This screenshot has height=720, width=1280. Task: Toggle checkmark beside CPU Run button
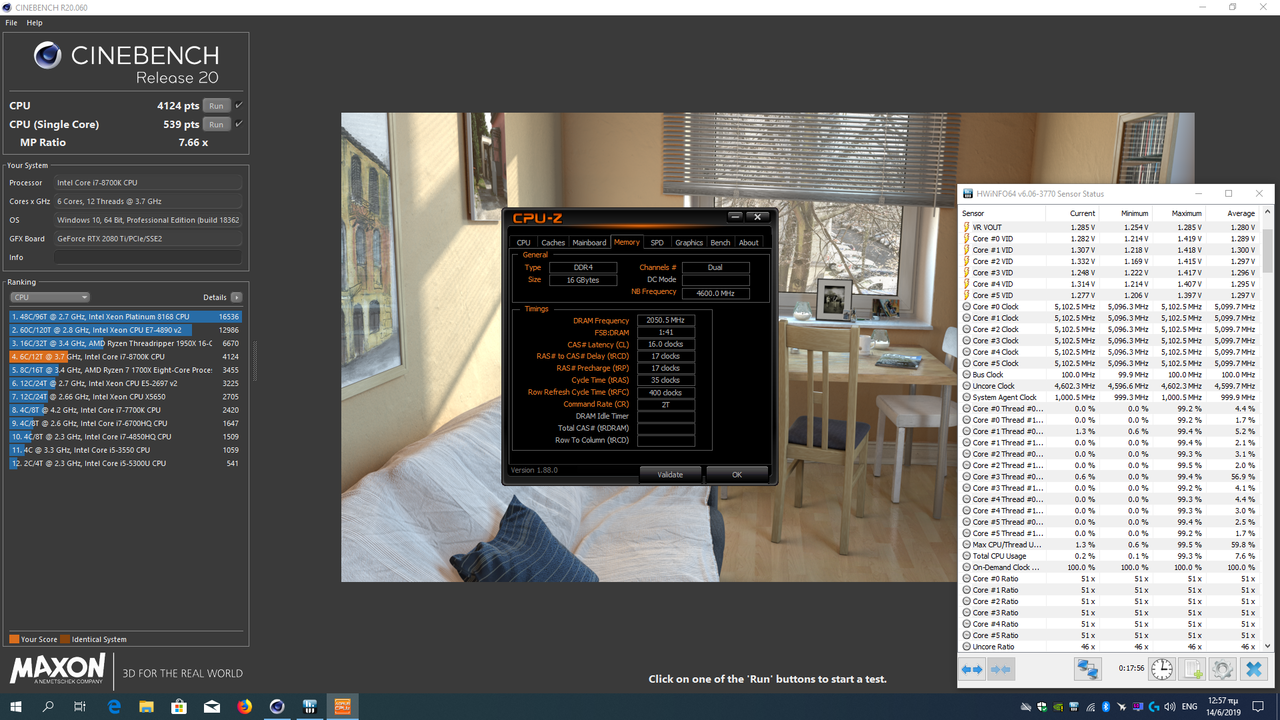coord(239,105)
